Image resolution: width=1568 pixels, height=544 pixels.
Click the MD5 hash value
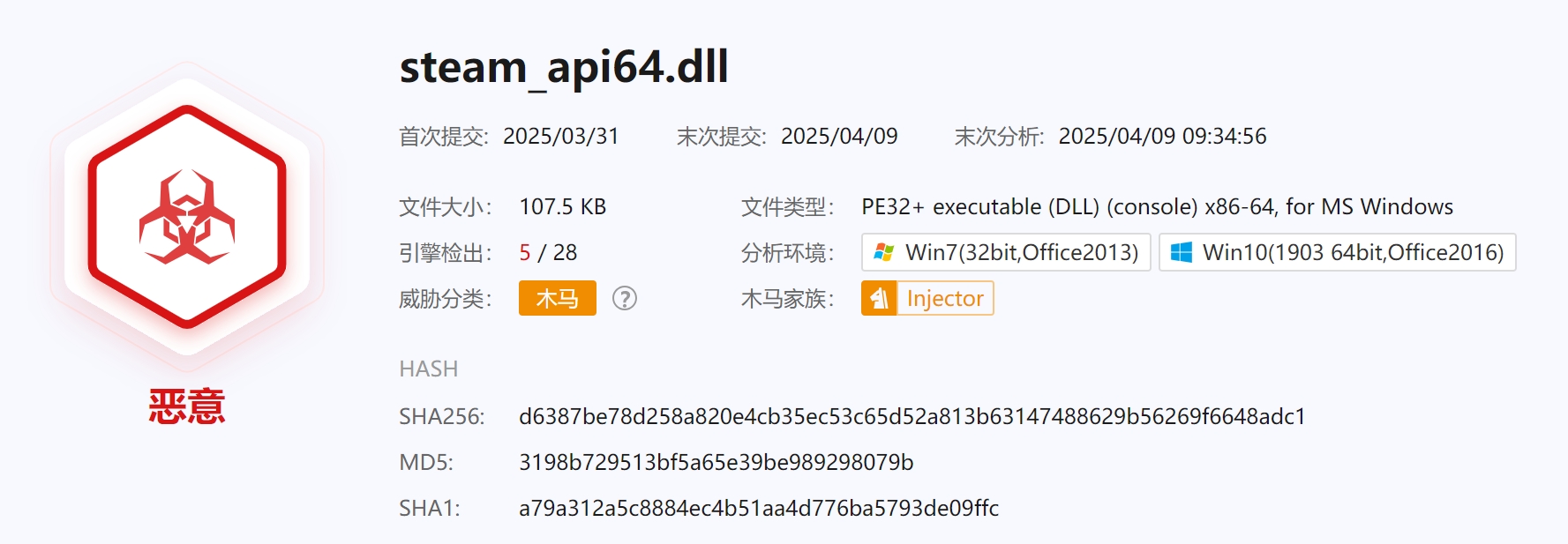click(x=716, y=462)
